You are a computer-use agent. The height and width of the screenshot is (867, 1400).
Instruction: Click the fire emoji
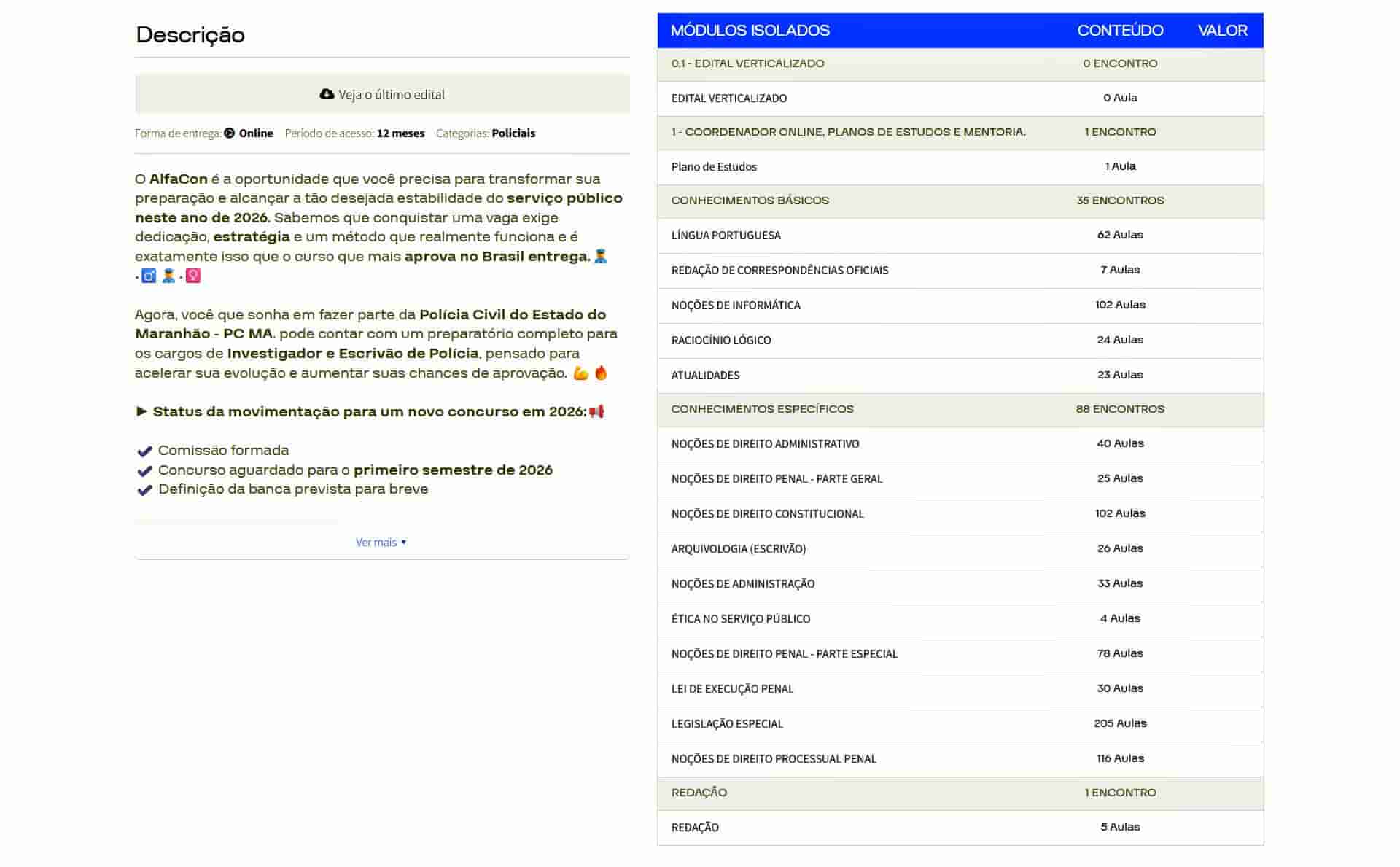pyautogui.click(x=601, y=373)
